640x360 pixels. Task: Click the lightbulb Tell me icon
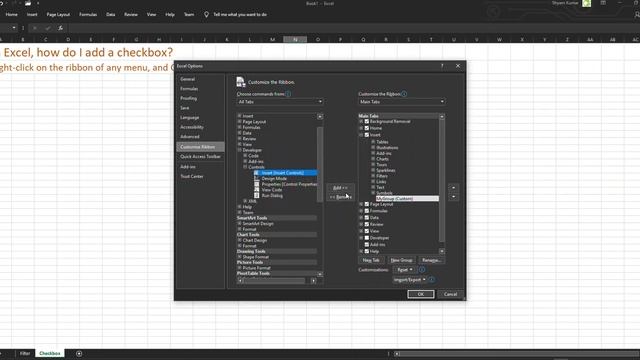pyautogui.click(x=206, y=15)
